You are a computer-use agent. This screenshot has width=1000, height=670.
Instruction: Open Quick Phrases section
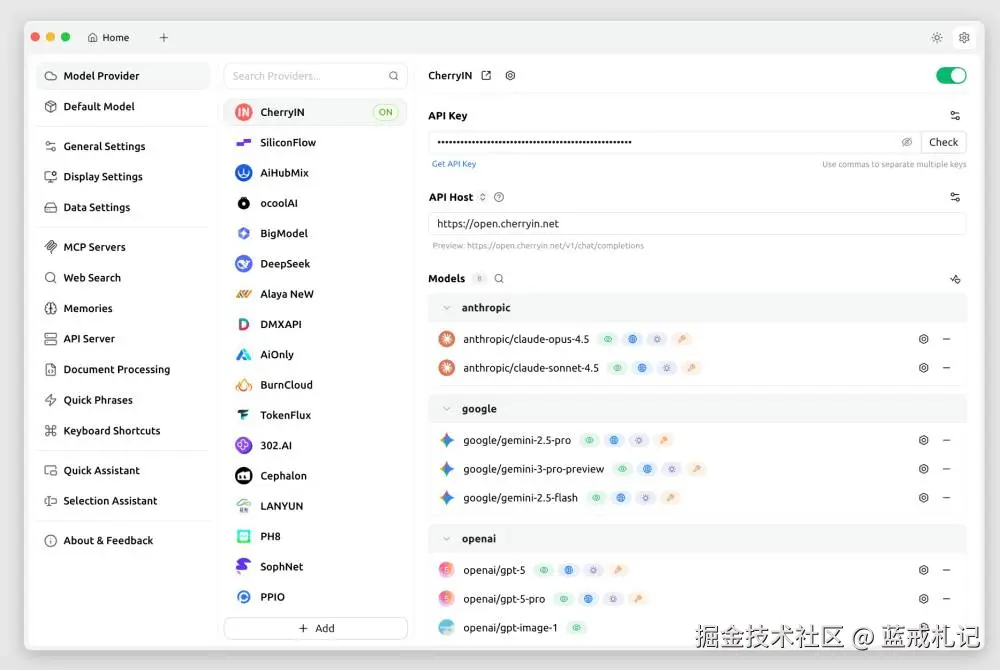point(123,400)
